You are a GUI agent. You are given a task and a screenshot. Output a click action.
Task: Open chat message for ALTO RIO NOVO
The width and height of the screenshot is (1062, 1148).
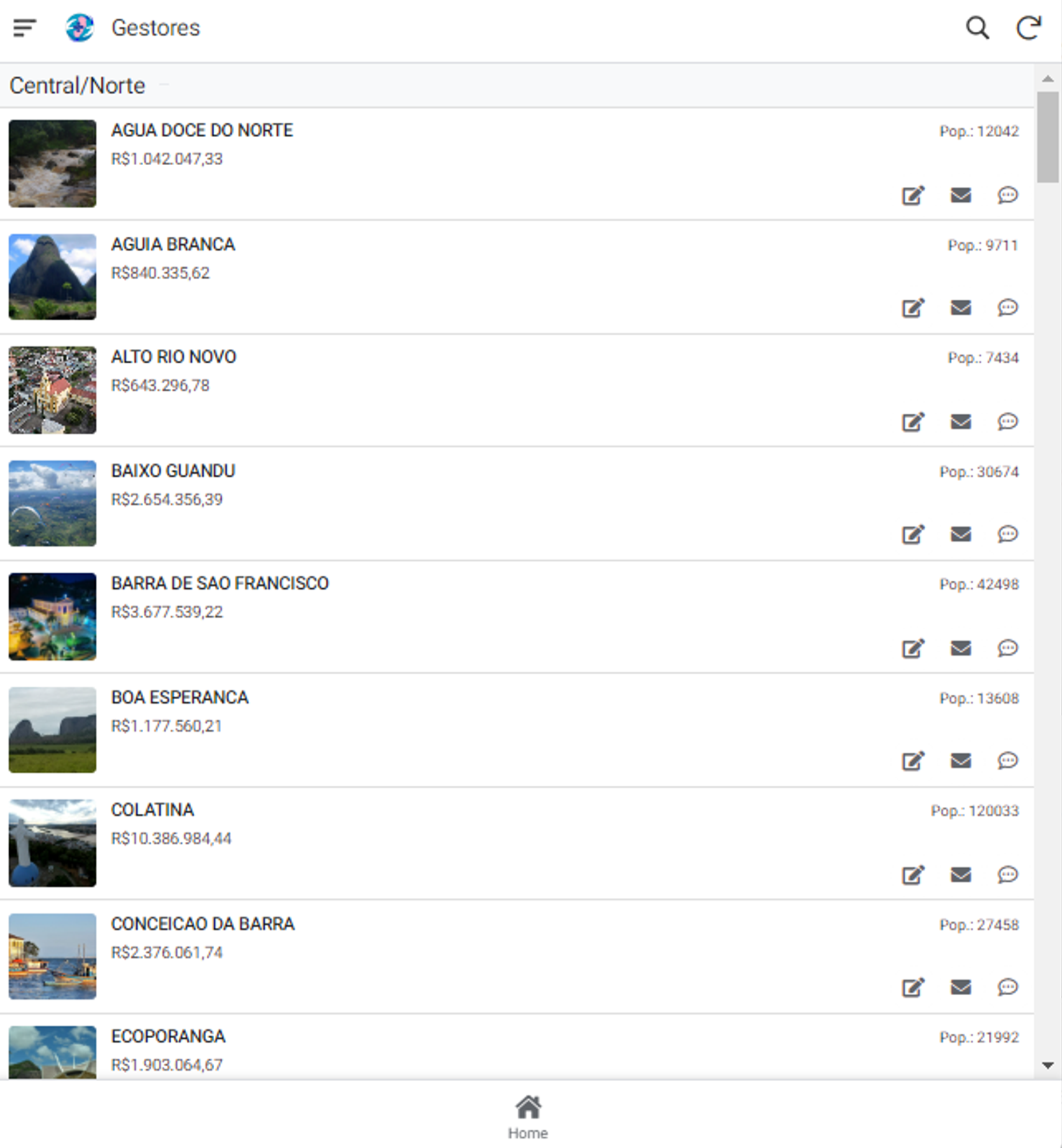(x=1008, y=422)
